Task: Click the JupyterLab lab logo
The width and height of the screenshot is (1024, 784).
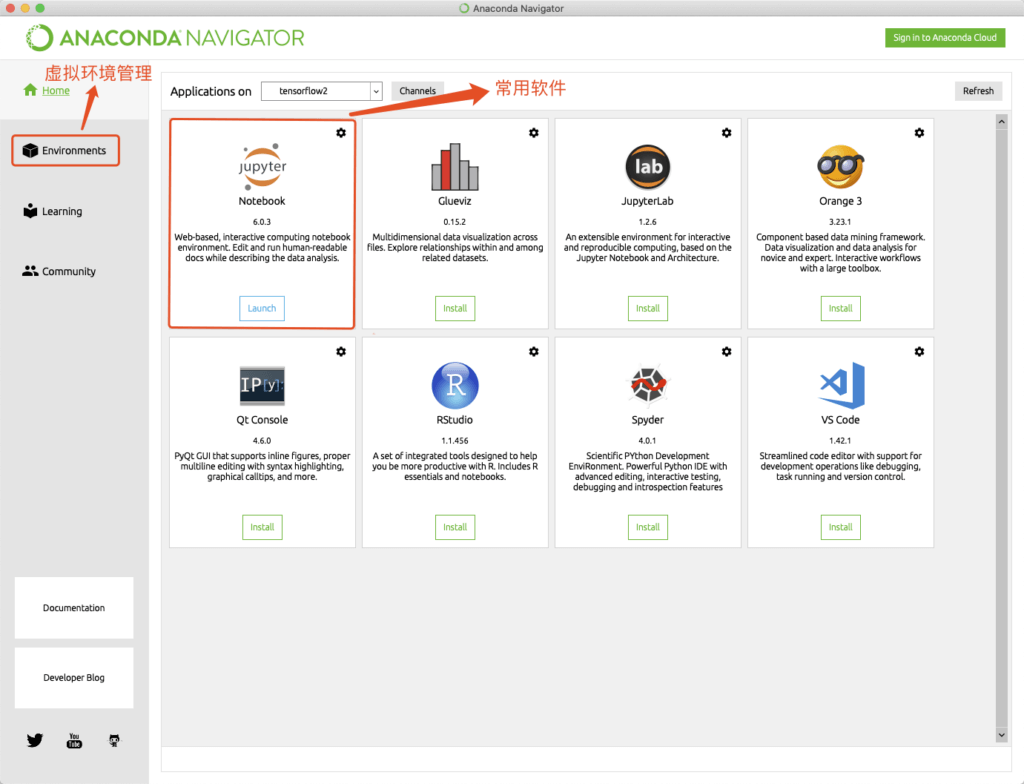Action: click(x=648, y=167)
